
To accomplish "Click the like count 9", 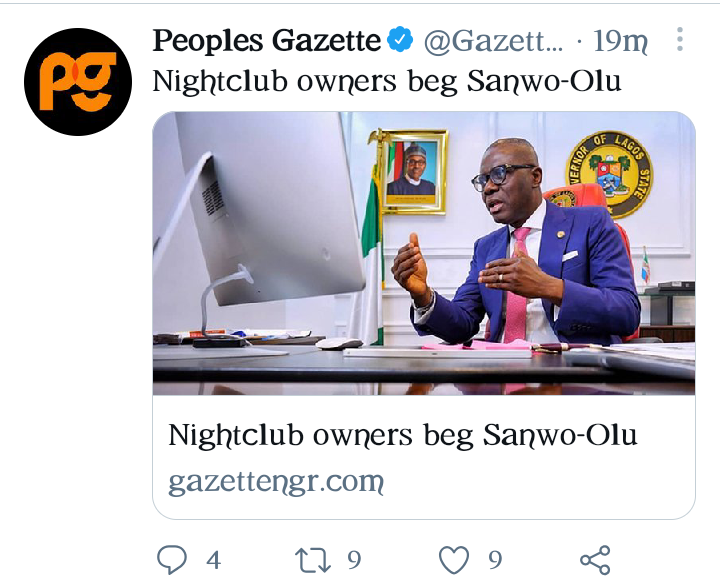I will 495,559.
